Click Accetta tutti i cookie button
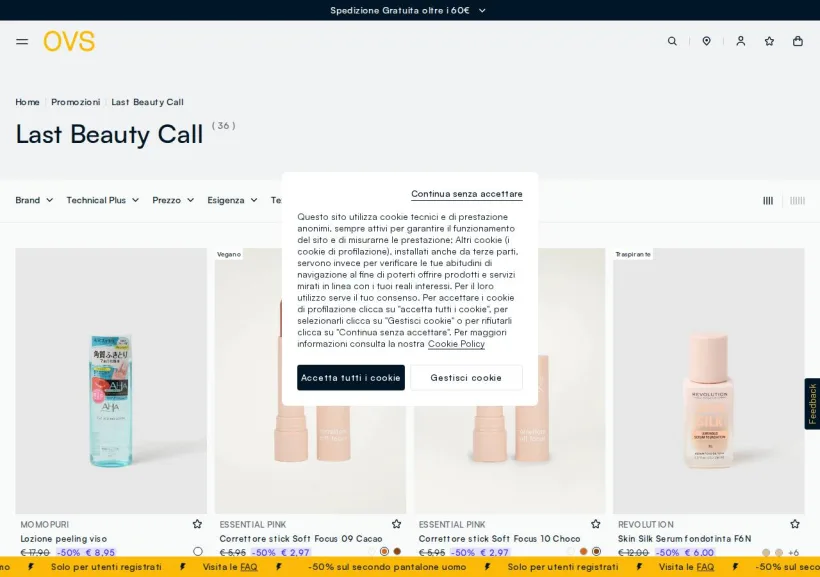This screenshot has width=820, height=577. 351,378
